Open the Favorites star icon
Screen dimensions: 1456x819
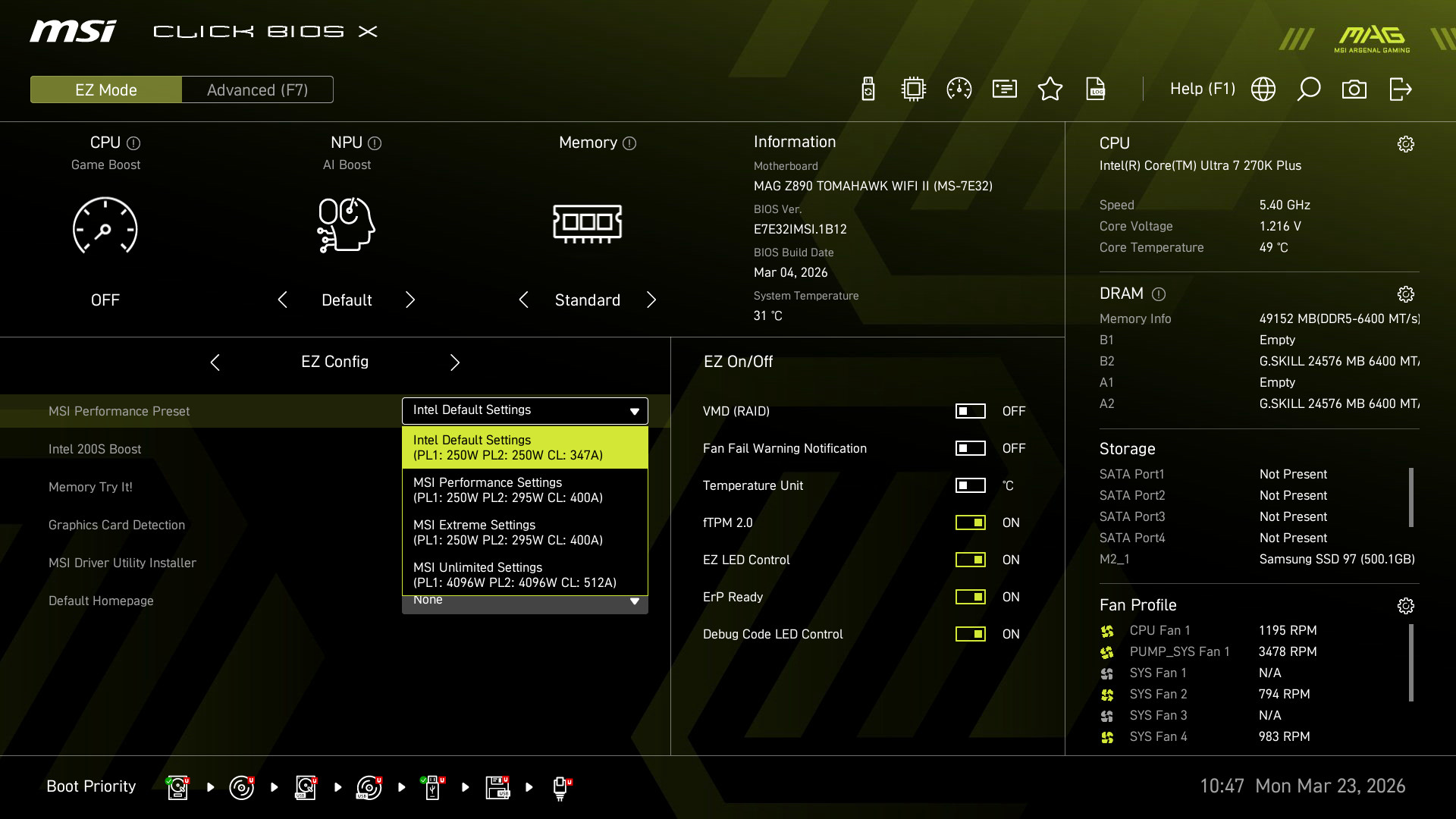click(1050, 89)
